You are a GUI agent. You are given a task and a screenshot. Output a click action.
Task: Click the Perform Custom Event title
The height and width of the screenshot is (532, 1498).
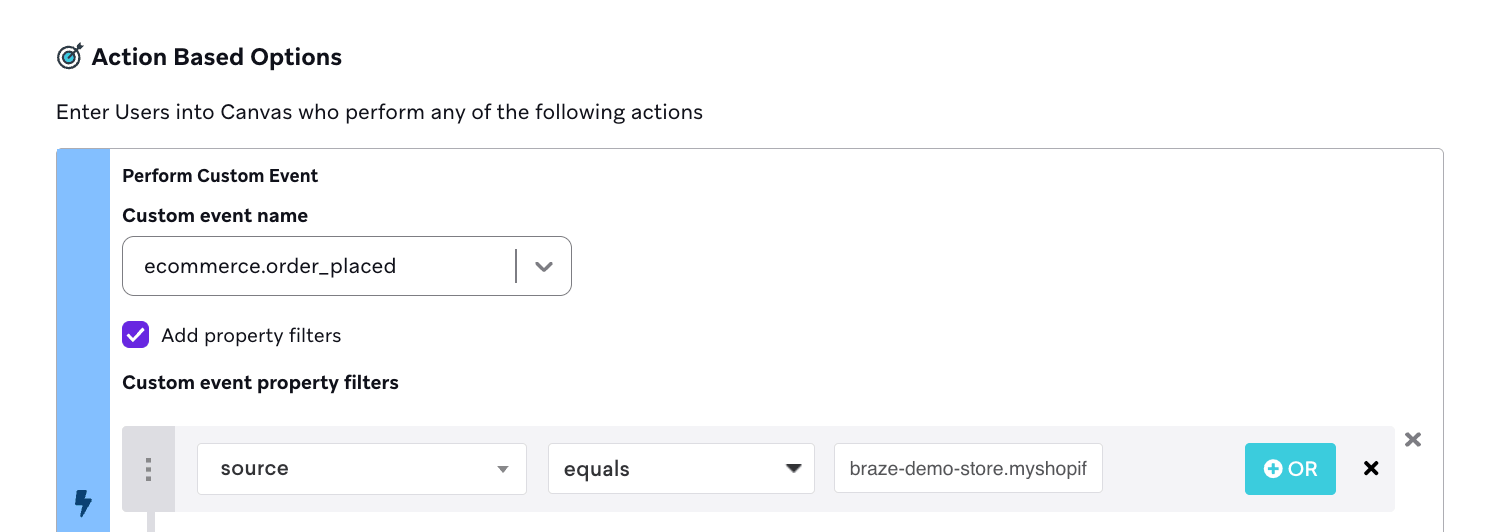pyautogui.click(x=220, y=176)
